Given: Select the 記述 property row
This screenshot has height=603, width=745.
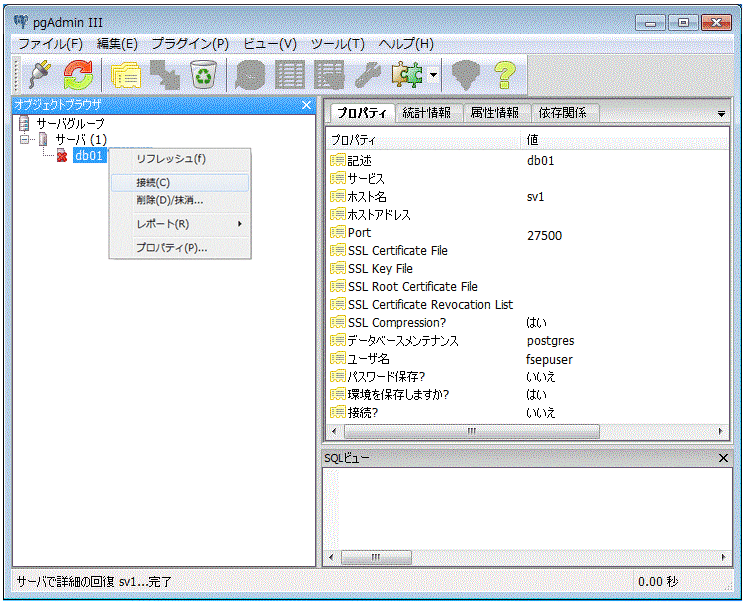Looking at the screenshot, I should (x=528, y=161).
